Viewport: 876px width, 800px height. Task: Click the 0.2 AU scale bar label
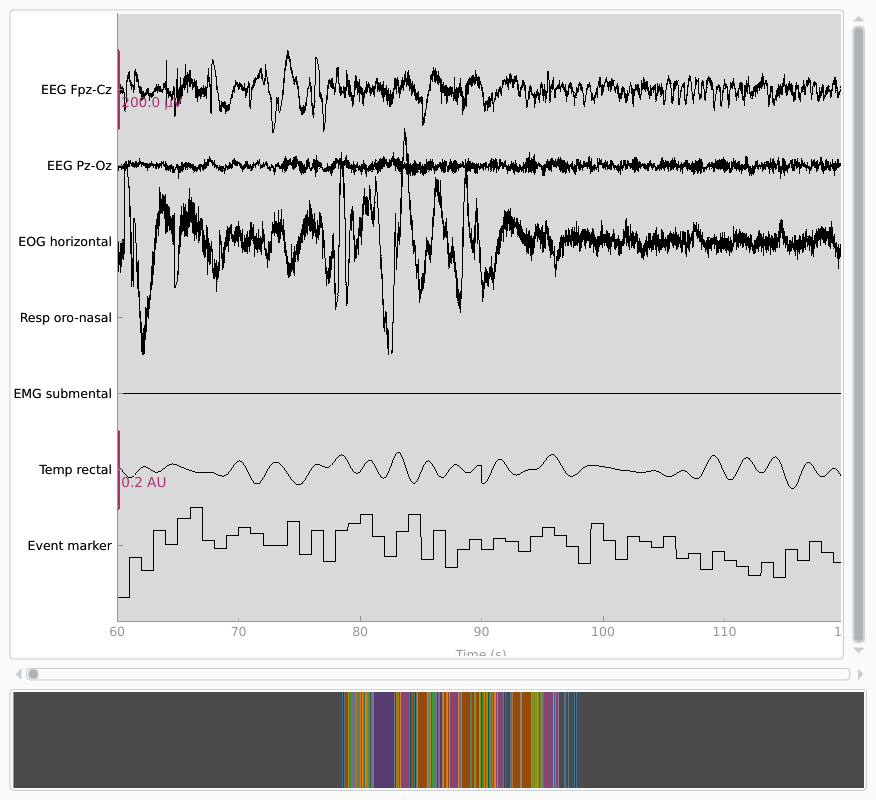144,482
